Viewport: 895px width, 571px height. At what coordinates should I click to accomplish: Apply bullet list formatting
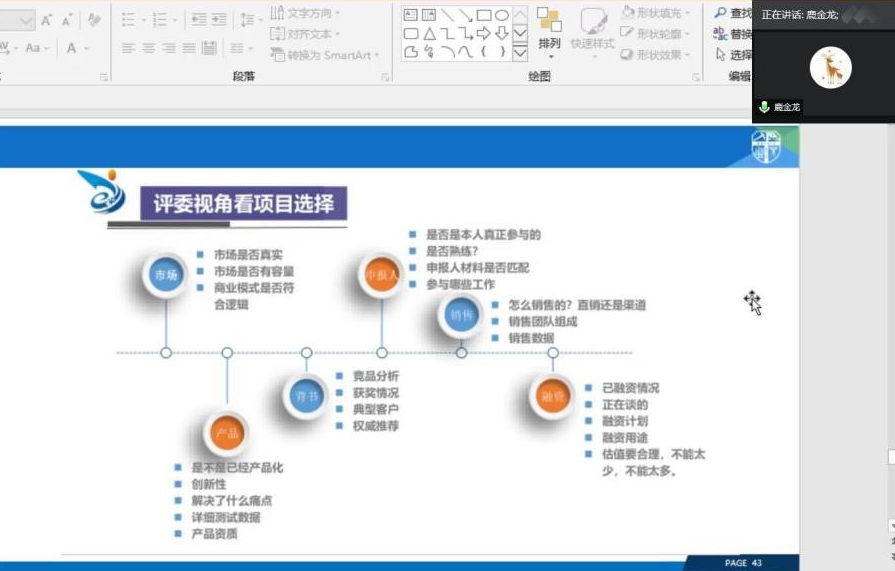coord(128,20)
